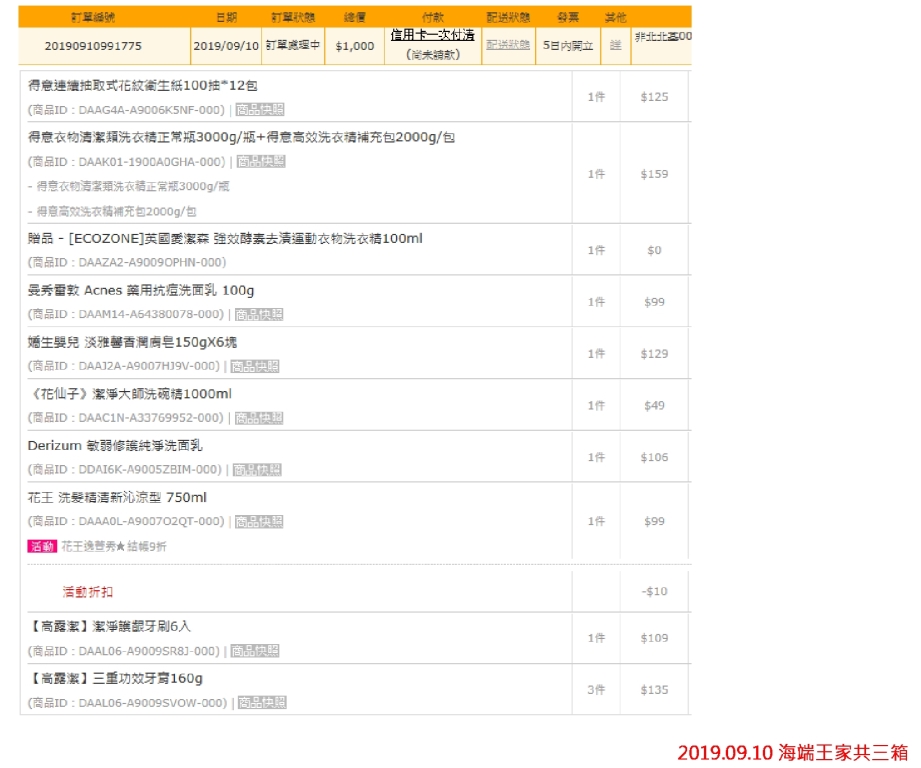921x768 pixels.
Task: Click the $0 price of the 贈品 item
Action: pyautogui.click(x=654, y=250)
